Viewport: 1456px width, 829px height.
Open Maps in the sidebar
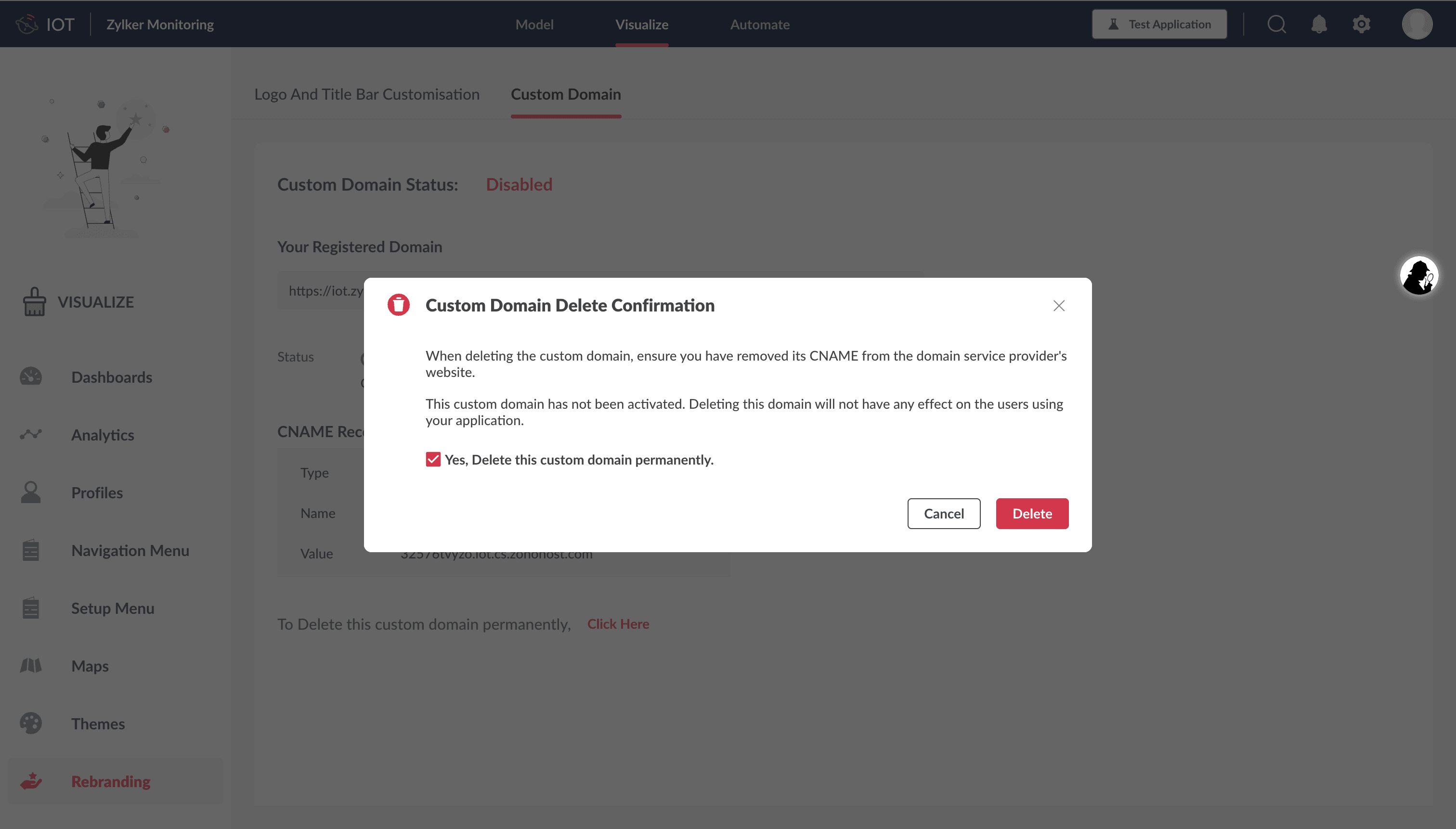click(x=90, y=666)
